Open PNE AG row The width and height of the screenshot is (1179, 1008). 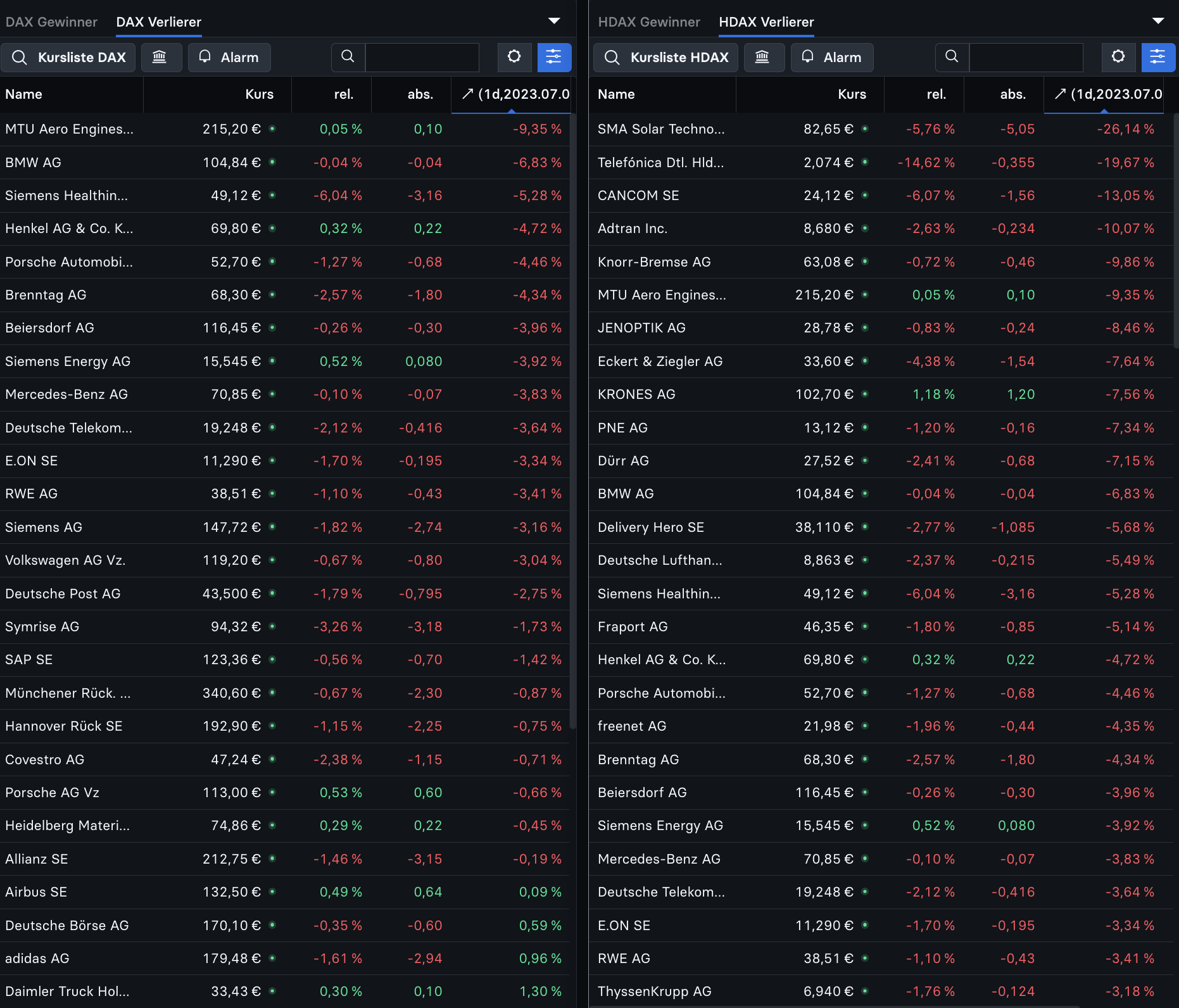[x=881, y=428]
